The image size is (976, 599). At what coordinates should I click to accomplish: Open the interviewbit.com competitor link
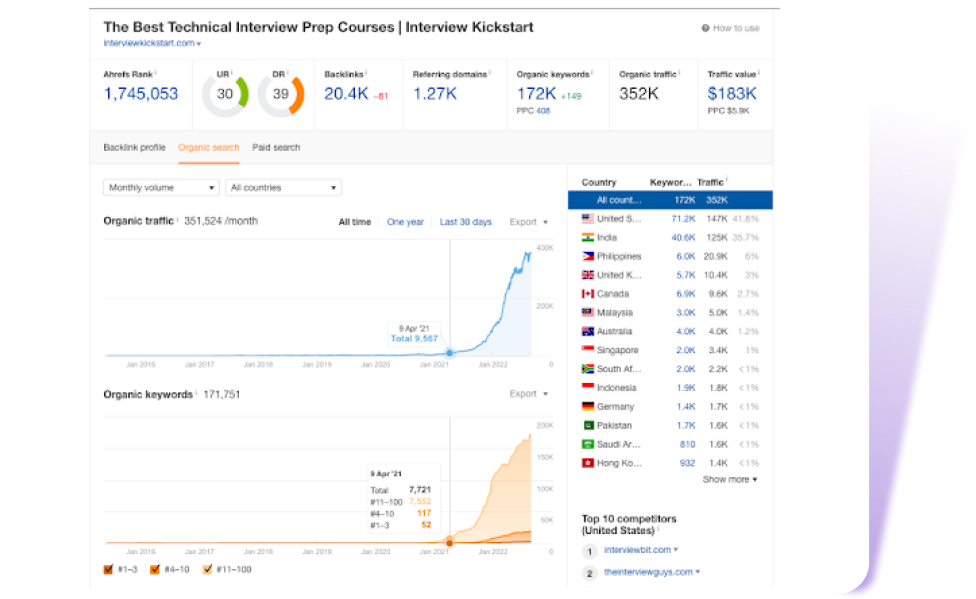coord(639,550)
